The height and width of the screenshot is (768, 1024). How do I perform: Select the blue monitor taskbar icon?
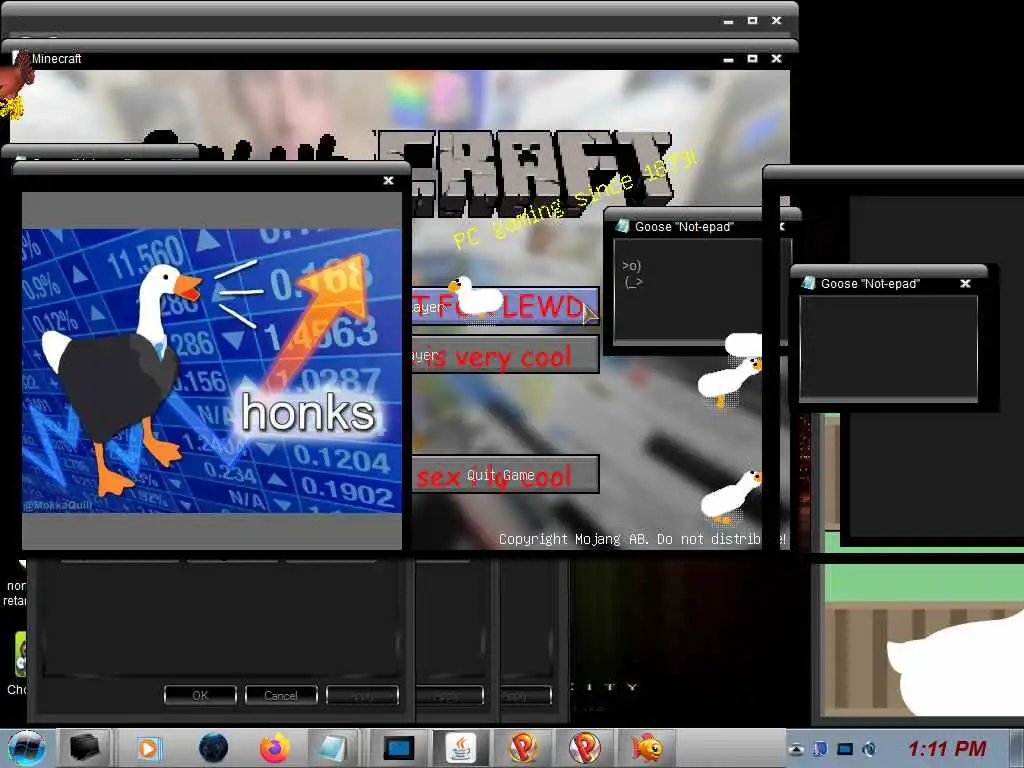pos(398,748)
